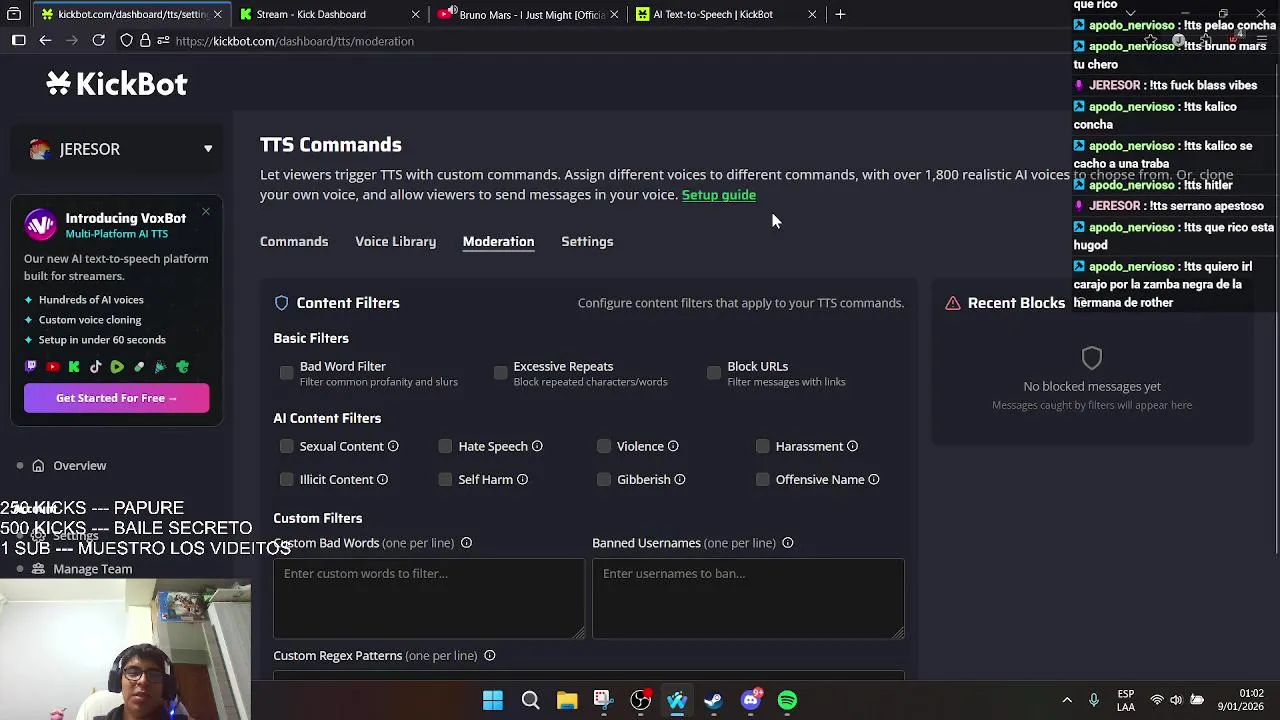
Task: Enable the Block URLs checkbox
Action: 714,373
